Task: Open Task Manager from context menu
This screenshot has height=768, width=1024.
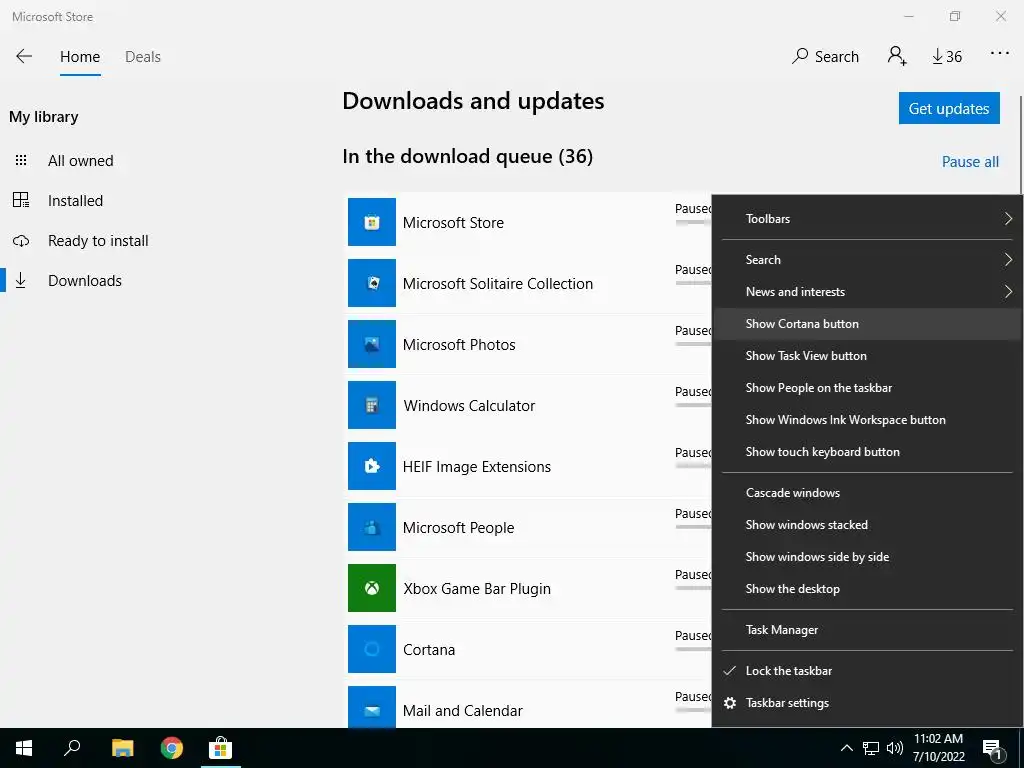Action: (x=867, y=630)
